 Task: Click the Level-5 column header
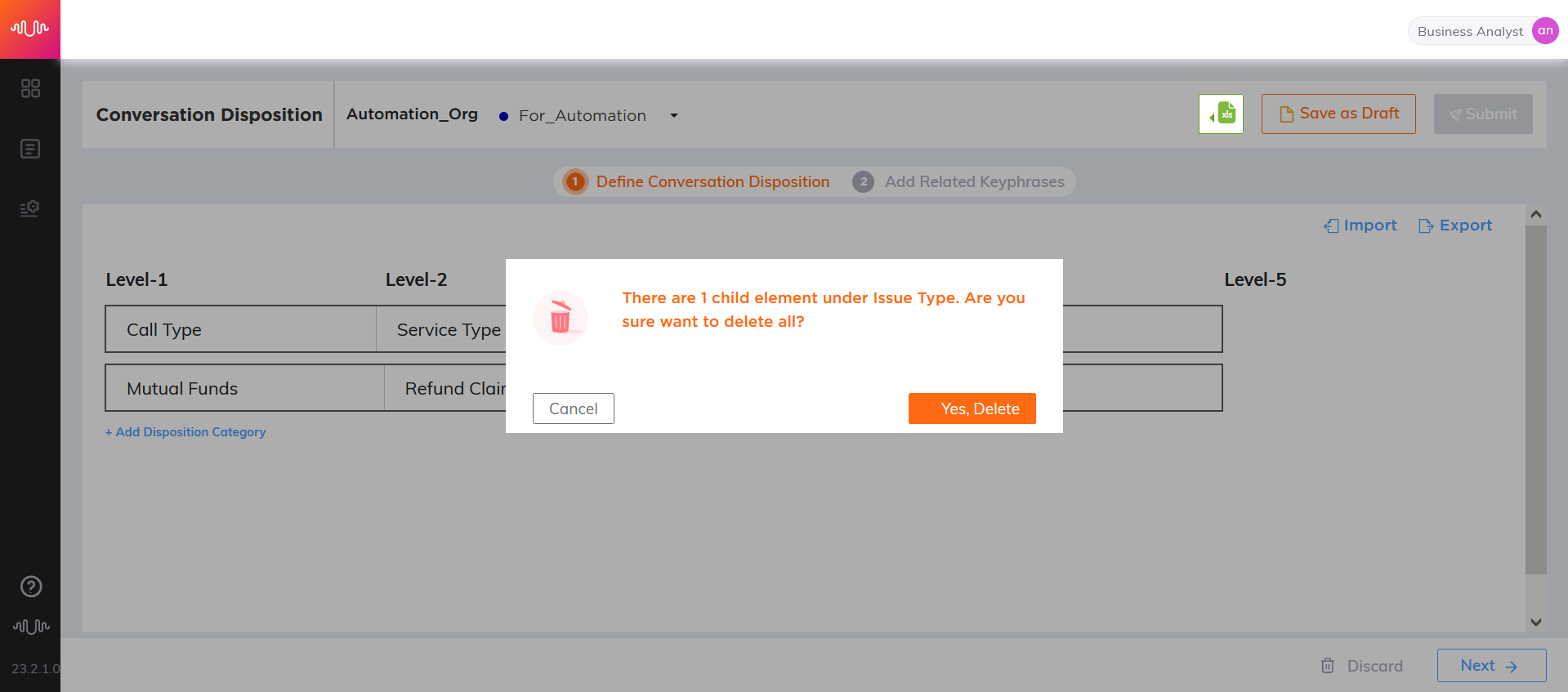click(x=1255, y=279)
